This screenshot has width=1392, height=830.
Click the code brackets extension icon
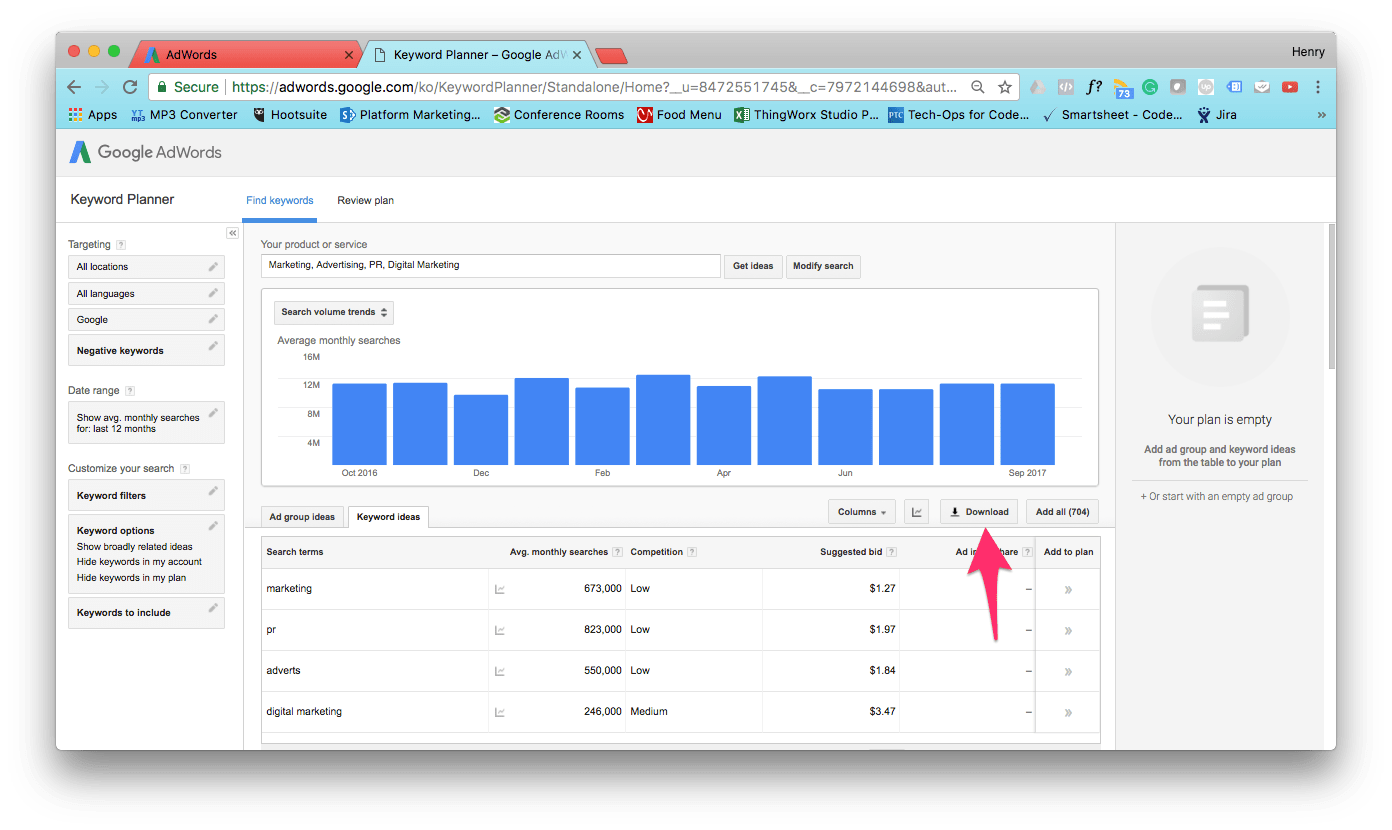pyautogui.click(x=1066, y=87)
